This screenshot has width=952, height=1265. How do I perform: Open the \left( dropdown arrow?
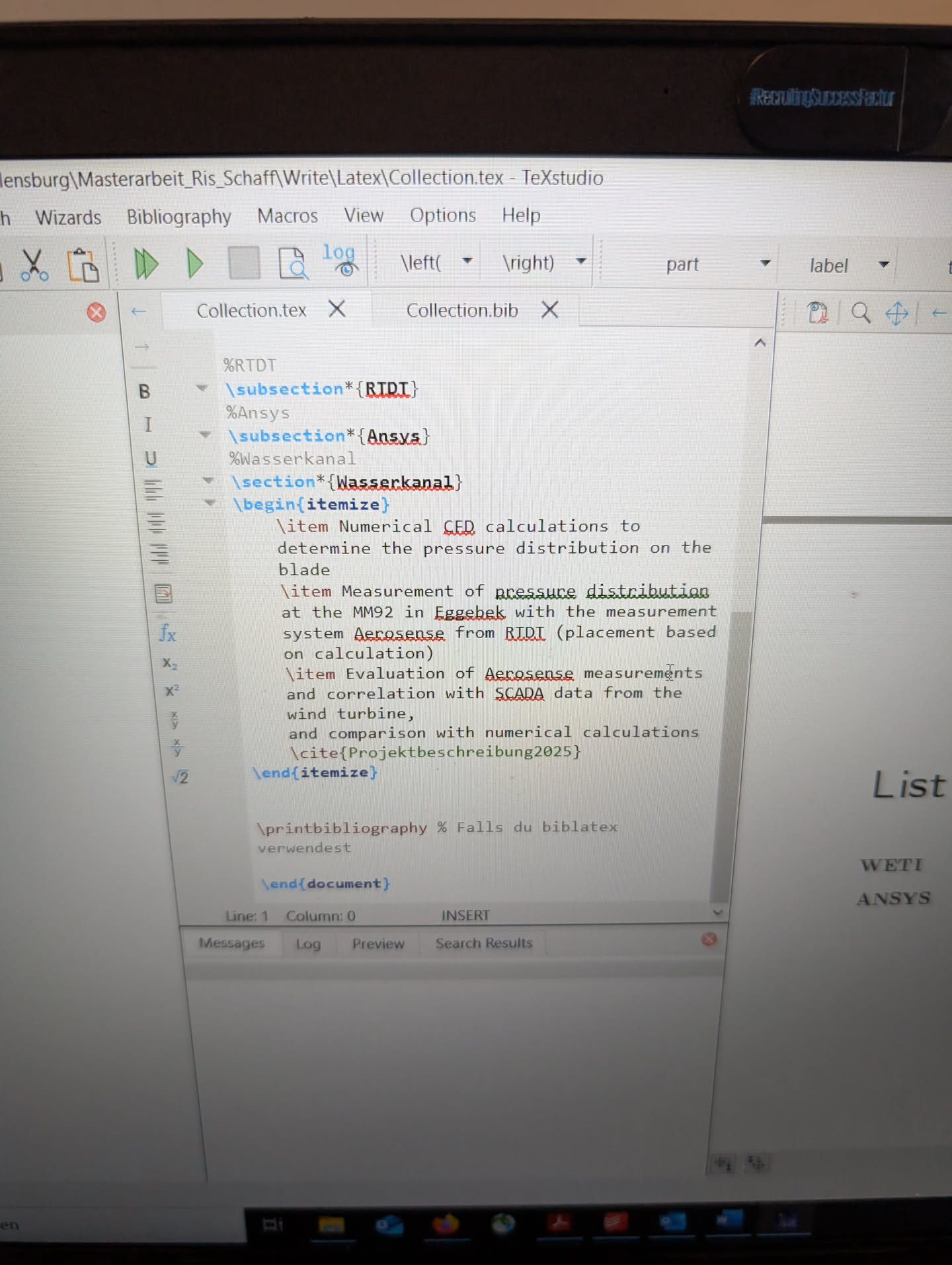coord(467,261)
